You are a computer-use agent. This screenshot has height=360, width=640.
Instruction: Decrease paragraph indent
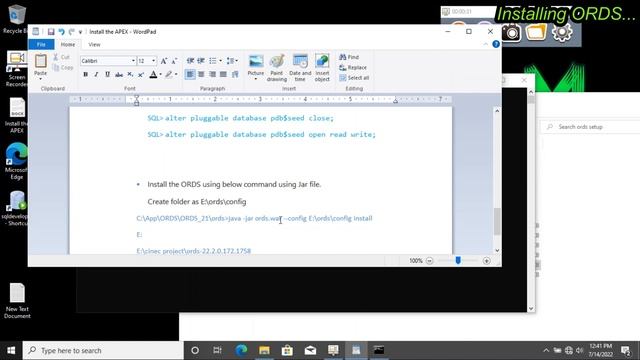click(x=190, y=61)
